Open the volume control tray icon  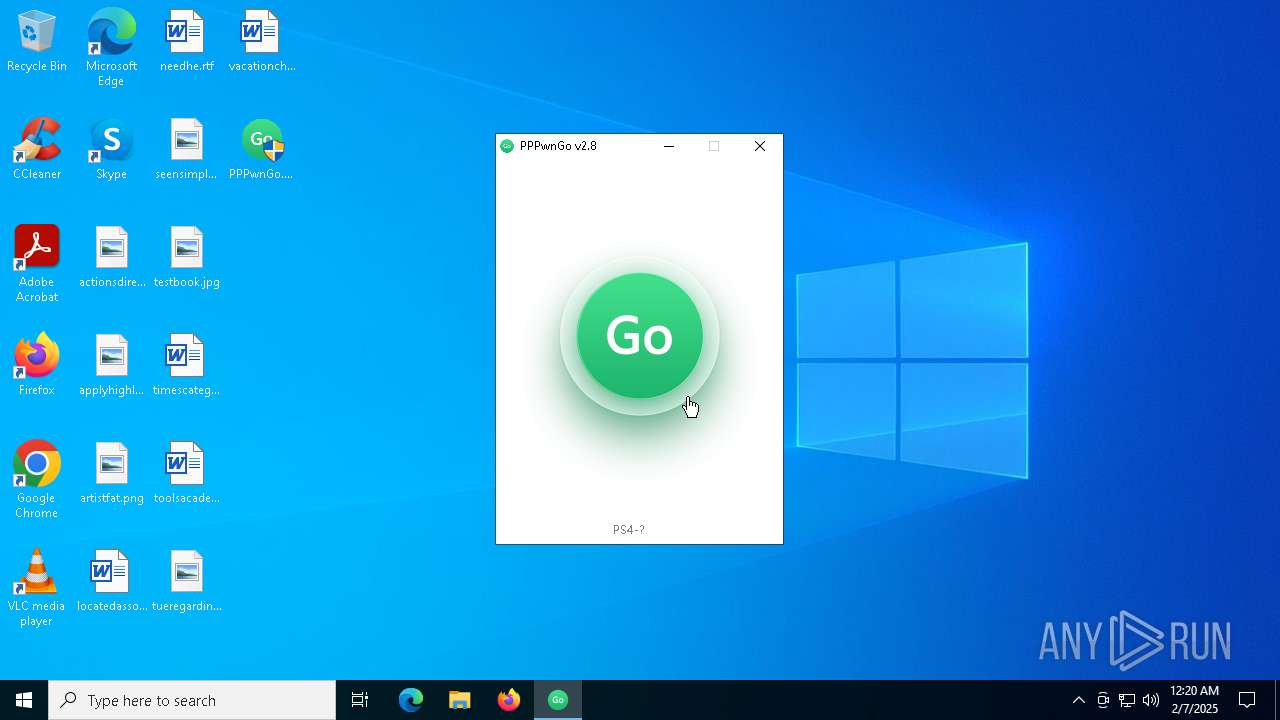point(1151,700)
